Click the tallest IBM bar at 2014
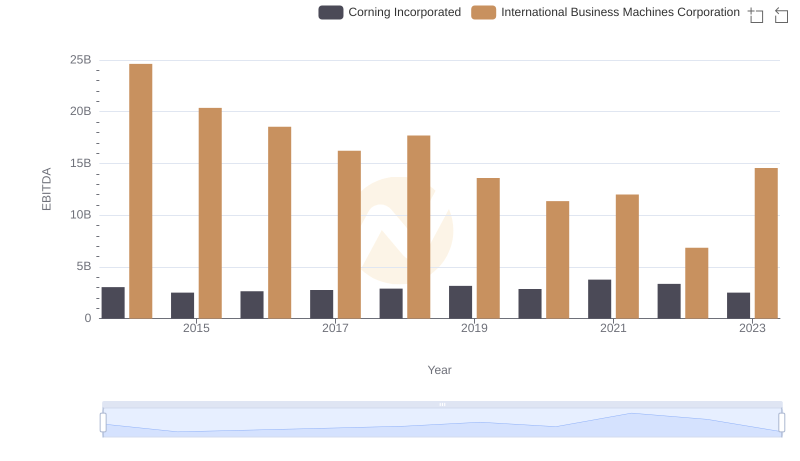 pos(141,191)
